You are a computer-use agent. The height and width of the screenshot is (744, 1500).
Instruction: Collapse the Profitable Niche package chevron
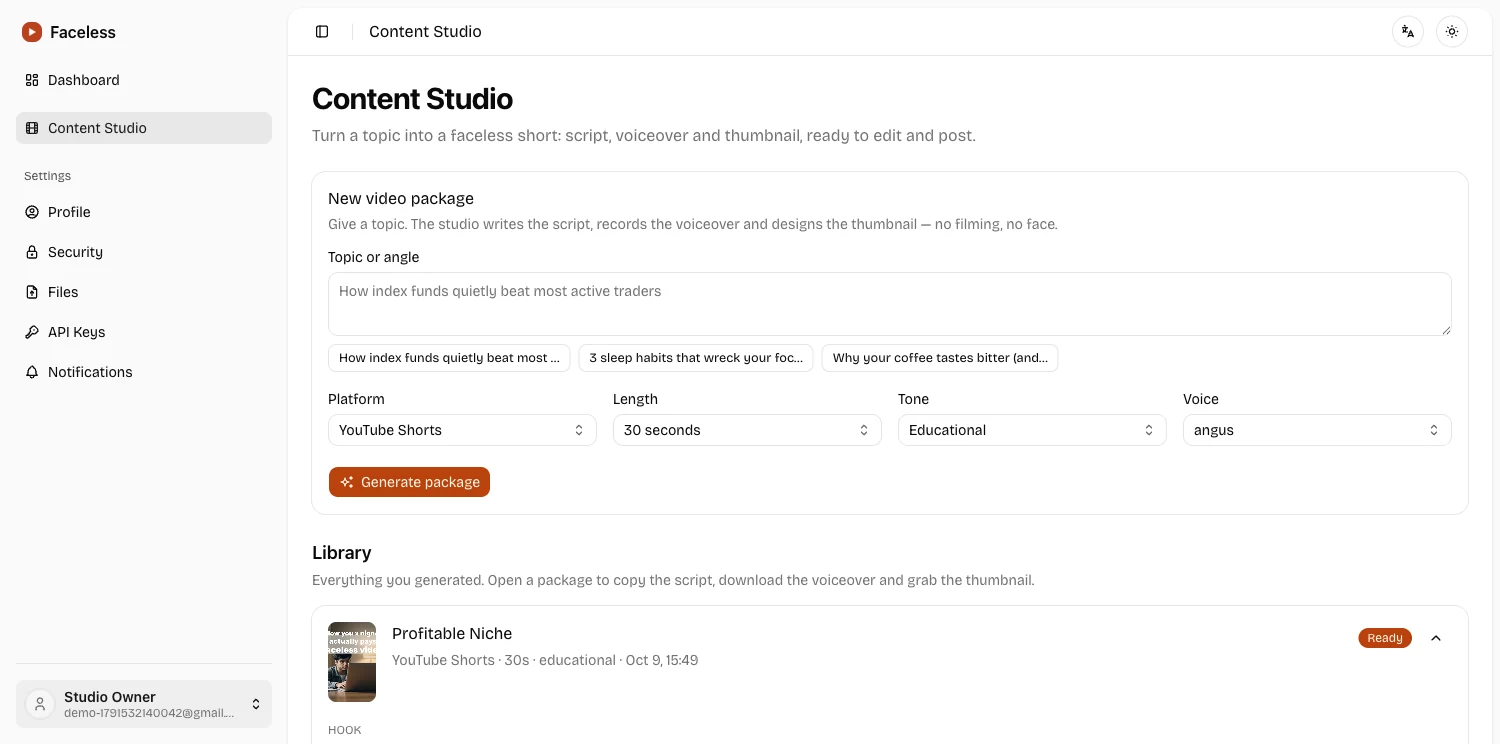(x=1436, y=638)
